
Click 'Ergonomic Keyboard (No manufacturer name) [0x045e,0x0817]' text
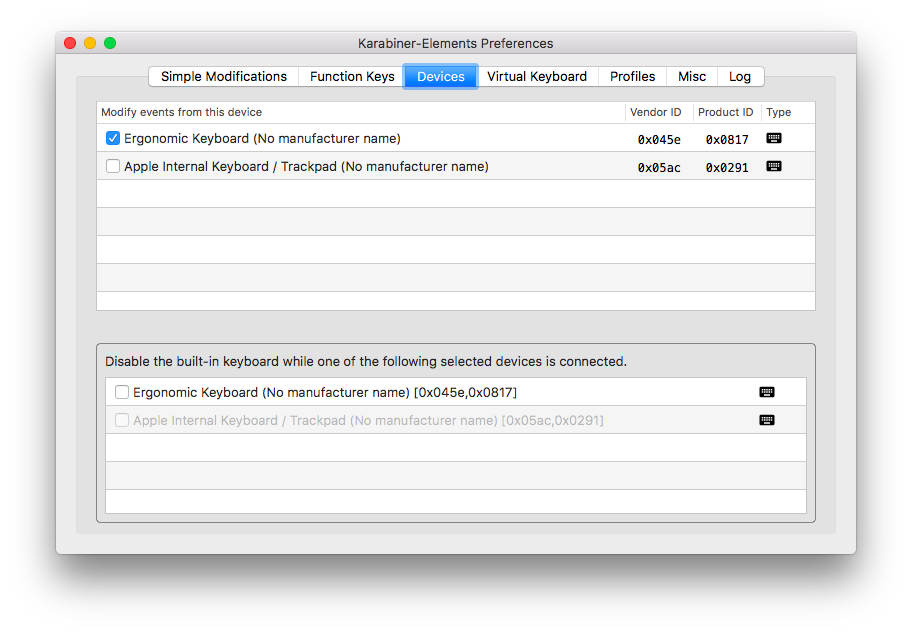pos(325,393)
